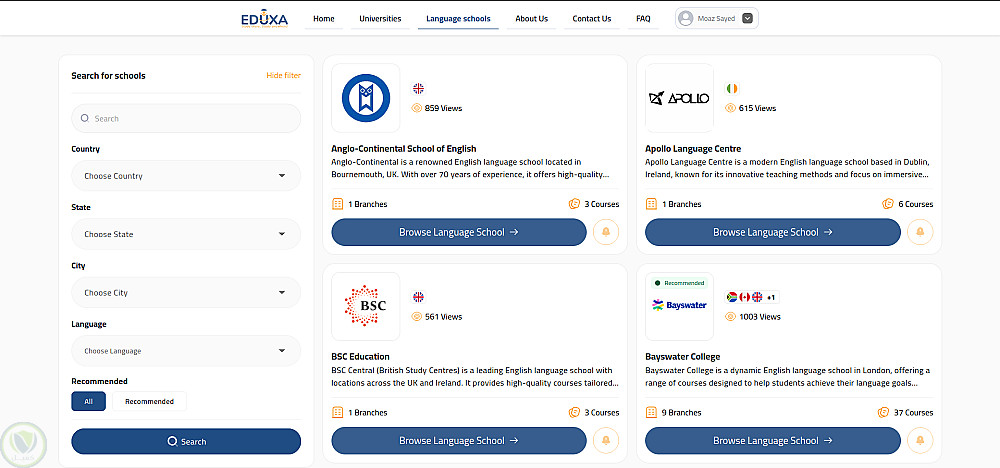Browse Language School for Bayswater College
Viewport: 1000px width, 468px height.
coord(772,440)
